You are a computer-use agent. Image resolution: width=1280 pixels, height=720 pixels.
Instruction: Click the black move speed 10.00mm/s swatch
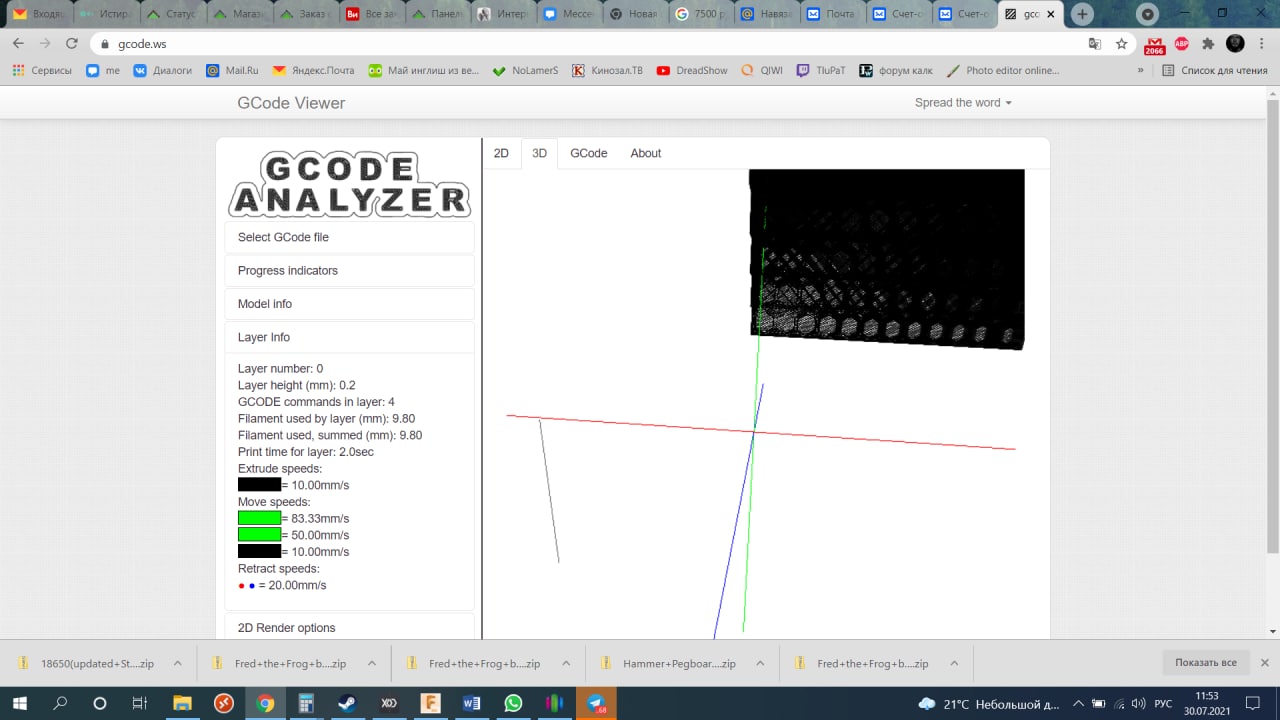coord(259,551)
